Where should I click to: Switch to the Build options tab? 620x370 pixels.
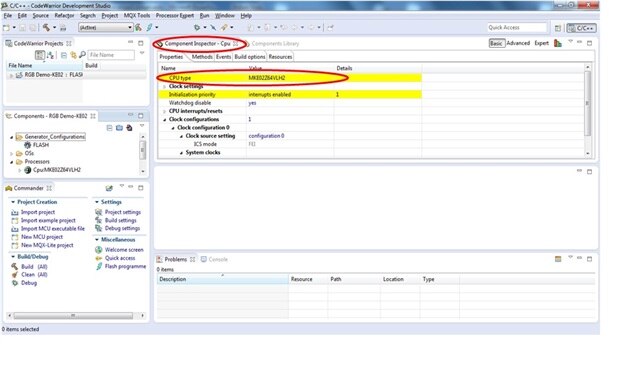[x=250, y=57]
